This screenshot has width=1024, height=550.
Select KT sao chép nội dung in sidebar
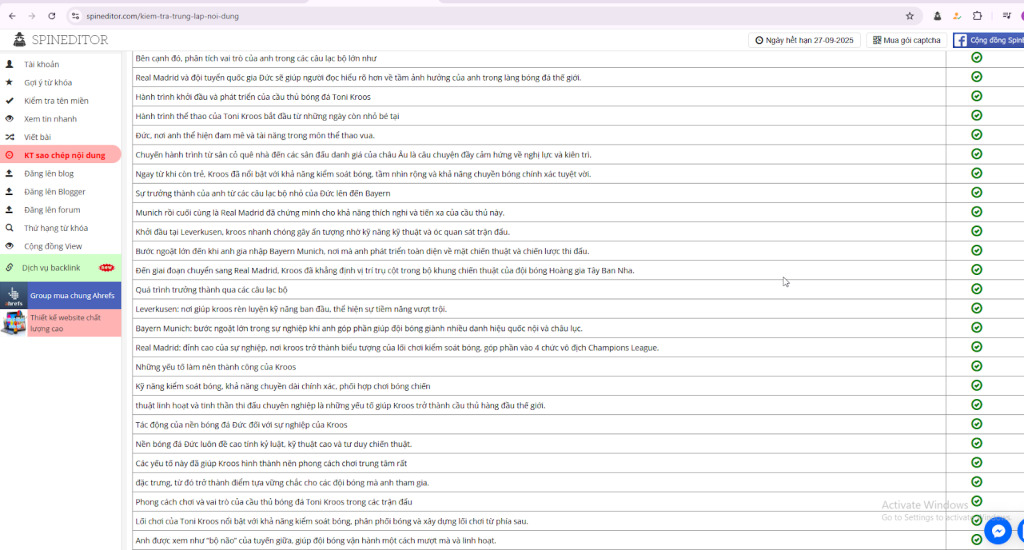(64, 155)
